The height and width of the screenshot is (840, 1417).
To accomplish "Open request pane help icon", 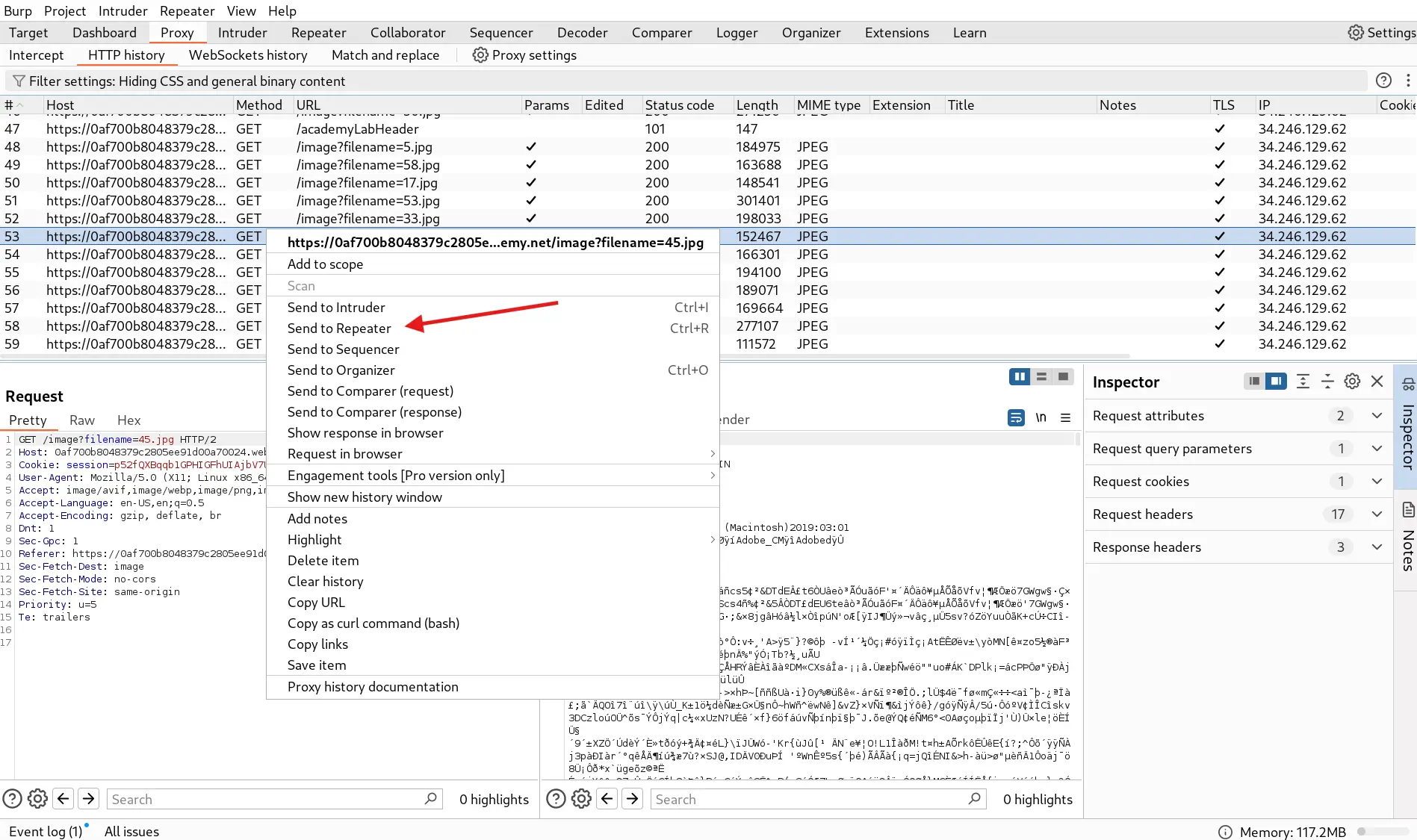I will point(12,799).
